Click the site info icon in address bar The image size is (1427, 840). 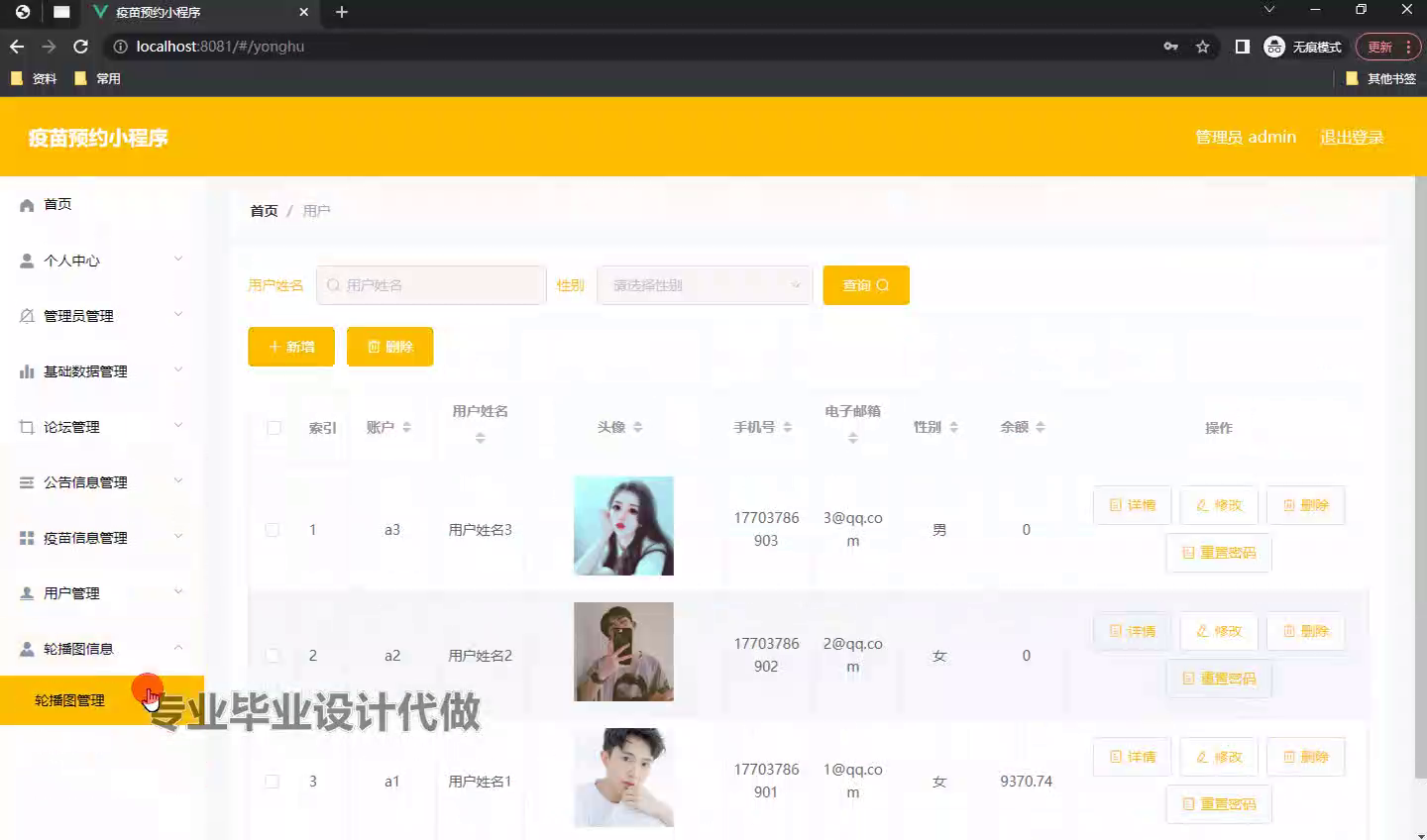tap(120, 47)
